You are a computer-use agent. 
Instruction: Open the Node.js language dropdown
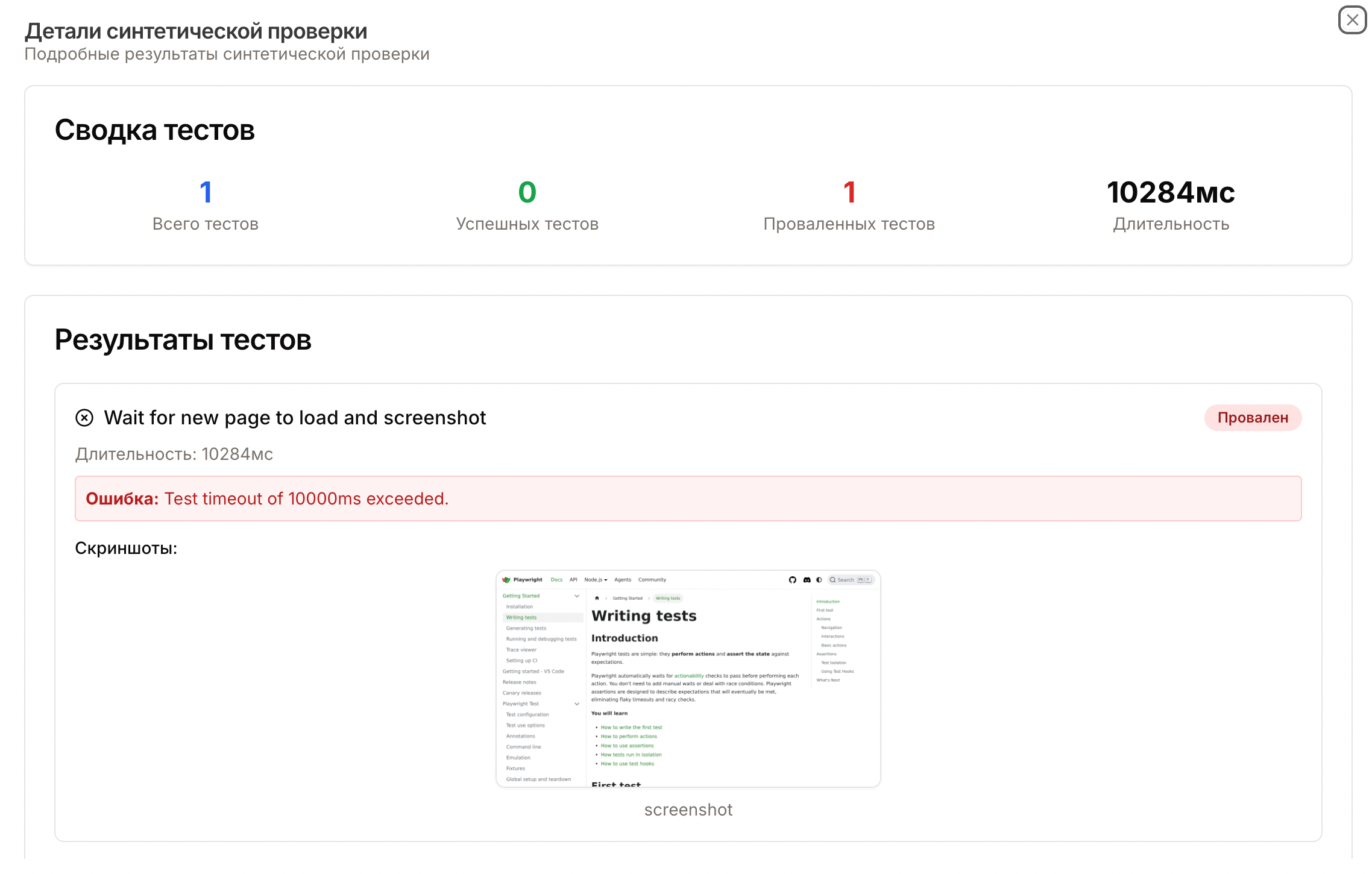[x=595, y=579]
